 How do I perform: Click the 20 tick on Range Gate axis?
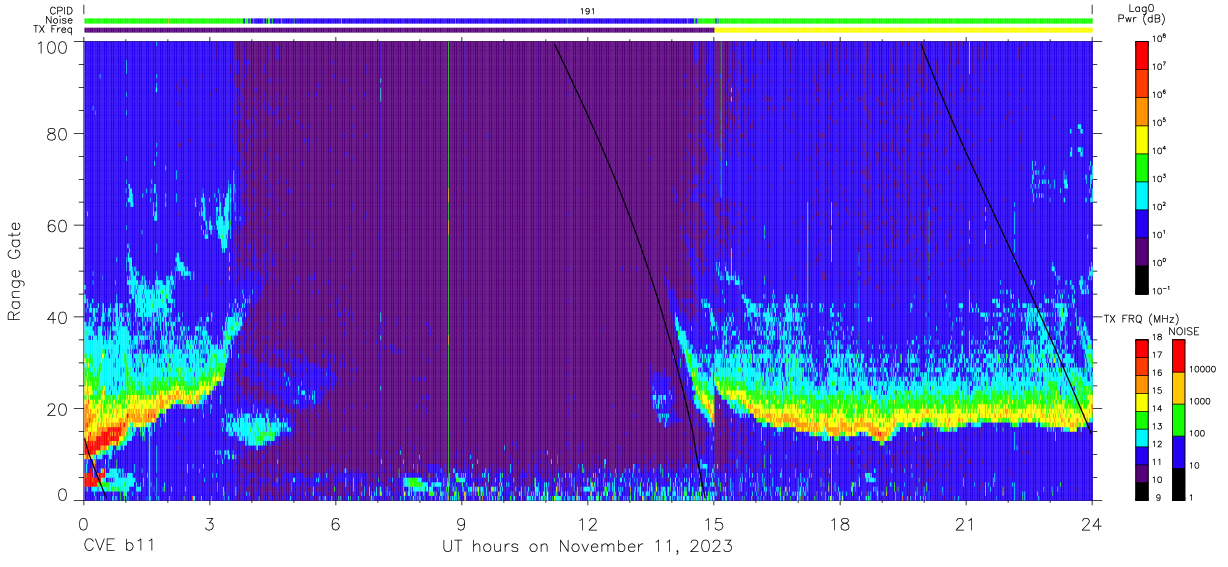[55, 409]
